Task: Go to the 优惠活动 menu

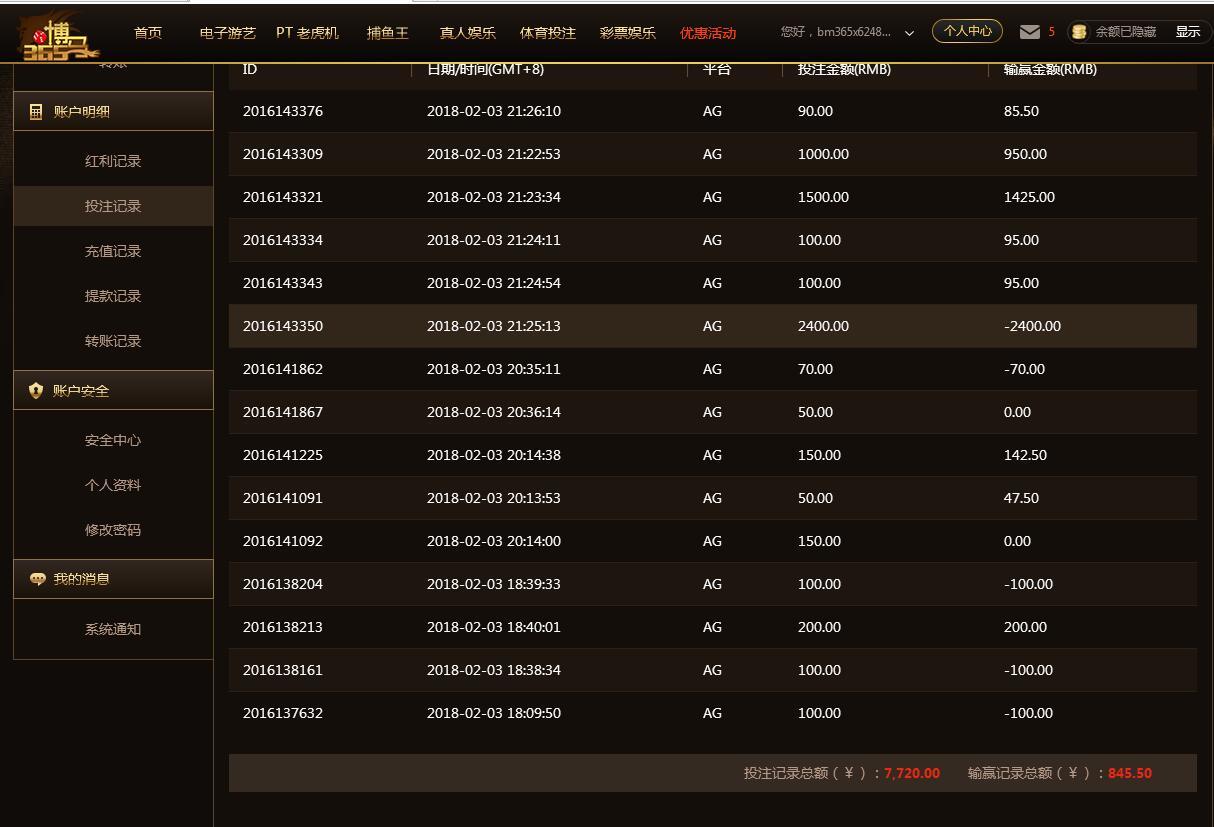Action: 707,33
